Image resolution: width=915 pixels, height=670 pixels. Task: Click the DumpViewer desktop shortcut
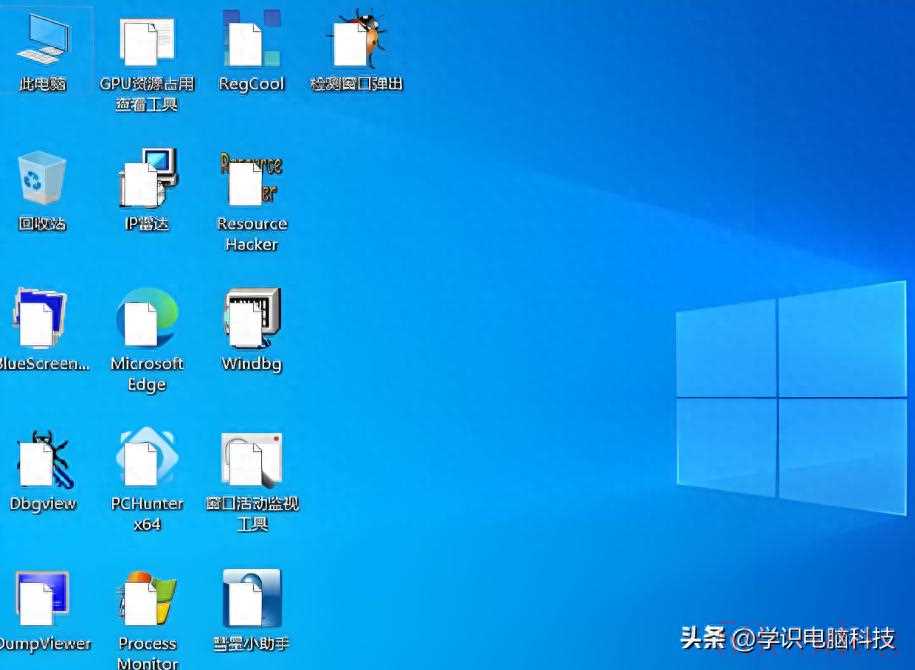pos(42,600)
